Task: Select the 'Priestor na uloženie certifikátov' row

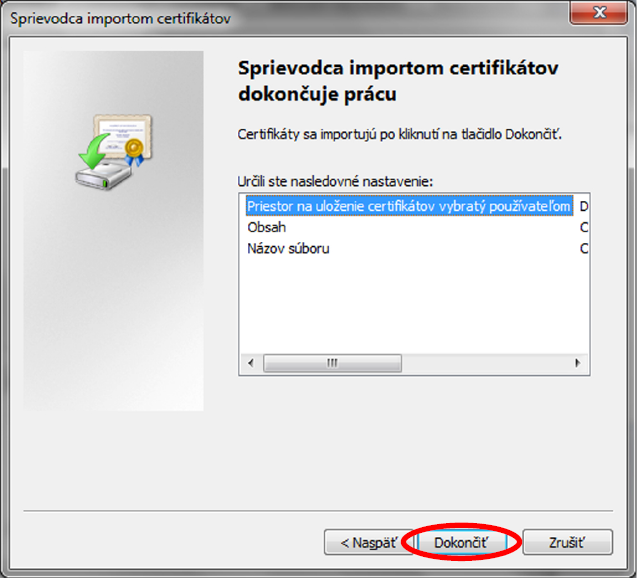Action: [408, 207]
